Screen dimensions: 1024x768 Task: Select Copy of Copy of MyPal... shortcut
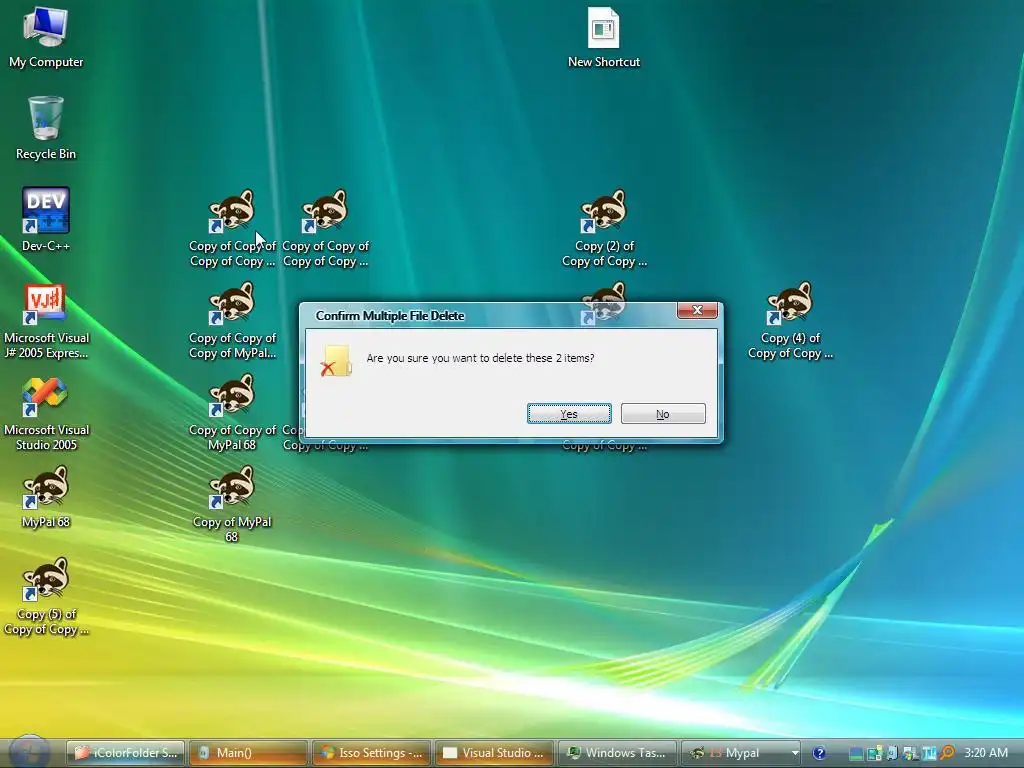click(x=232, y=321)
